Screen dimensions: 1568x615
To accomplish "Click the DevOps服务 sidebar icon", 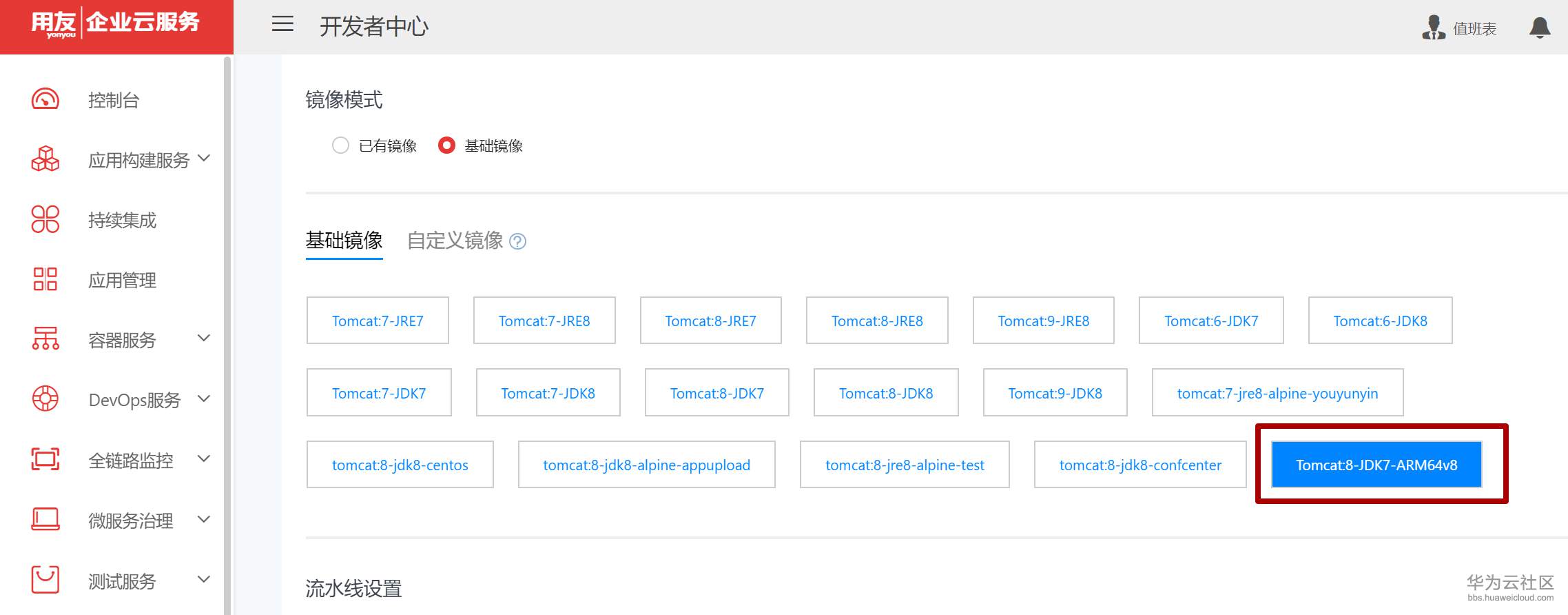I will pyautogui.click(x=45, y=399).
